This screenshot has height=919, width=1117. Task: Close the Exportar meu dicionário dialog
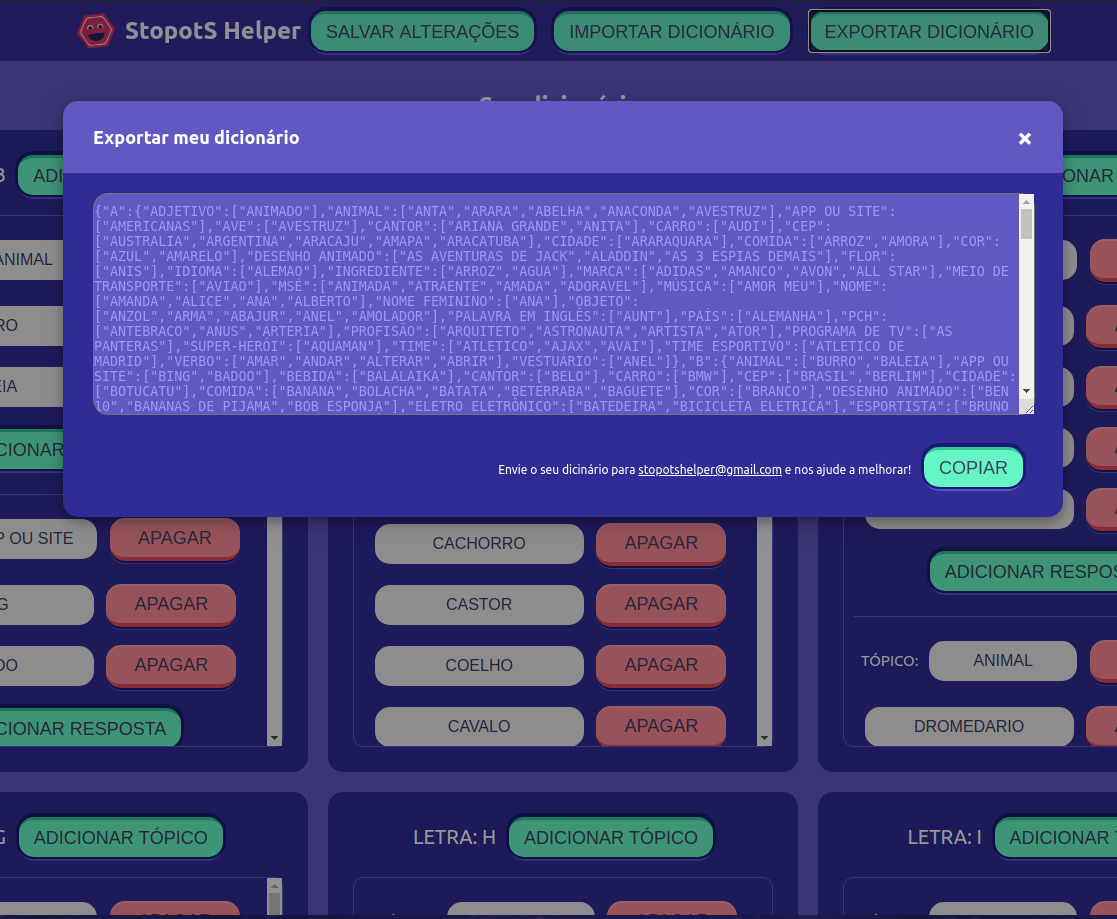1024,139
